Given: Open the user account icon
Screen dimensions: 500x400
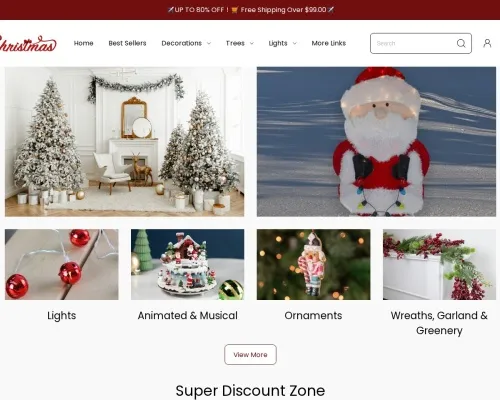Looking at the screenshot, I should coord(487,43).
